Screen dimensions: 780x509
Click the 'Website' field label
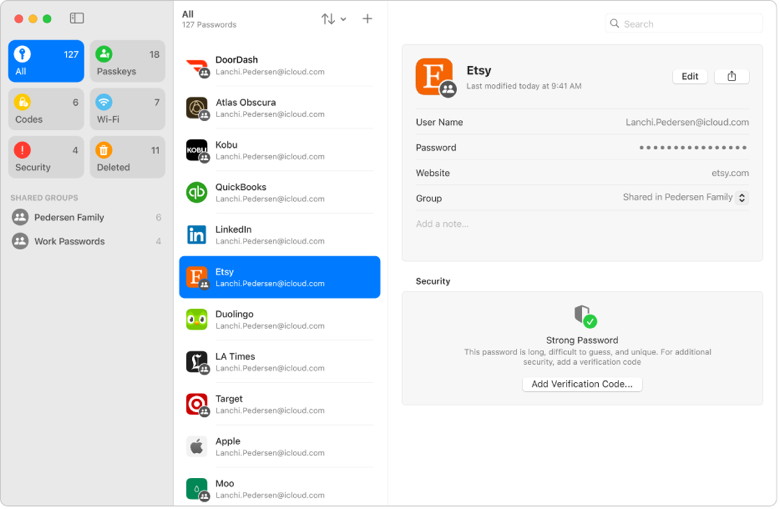pos(433,173)
